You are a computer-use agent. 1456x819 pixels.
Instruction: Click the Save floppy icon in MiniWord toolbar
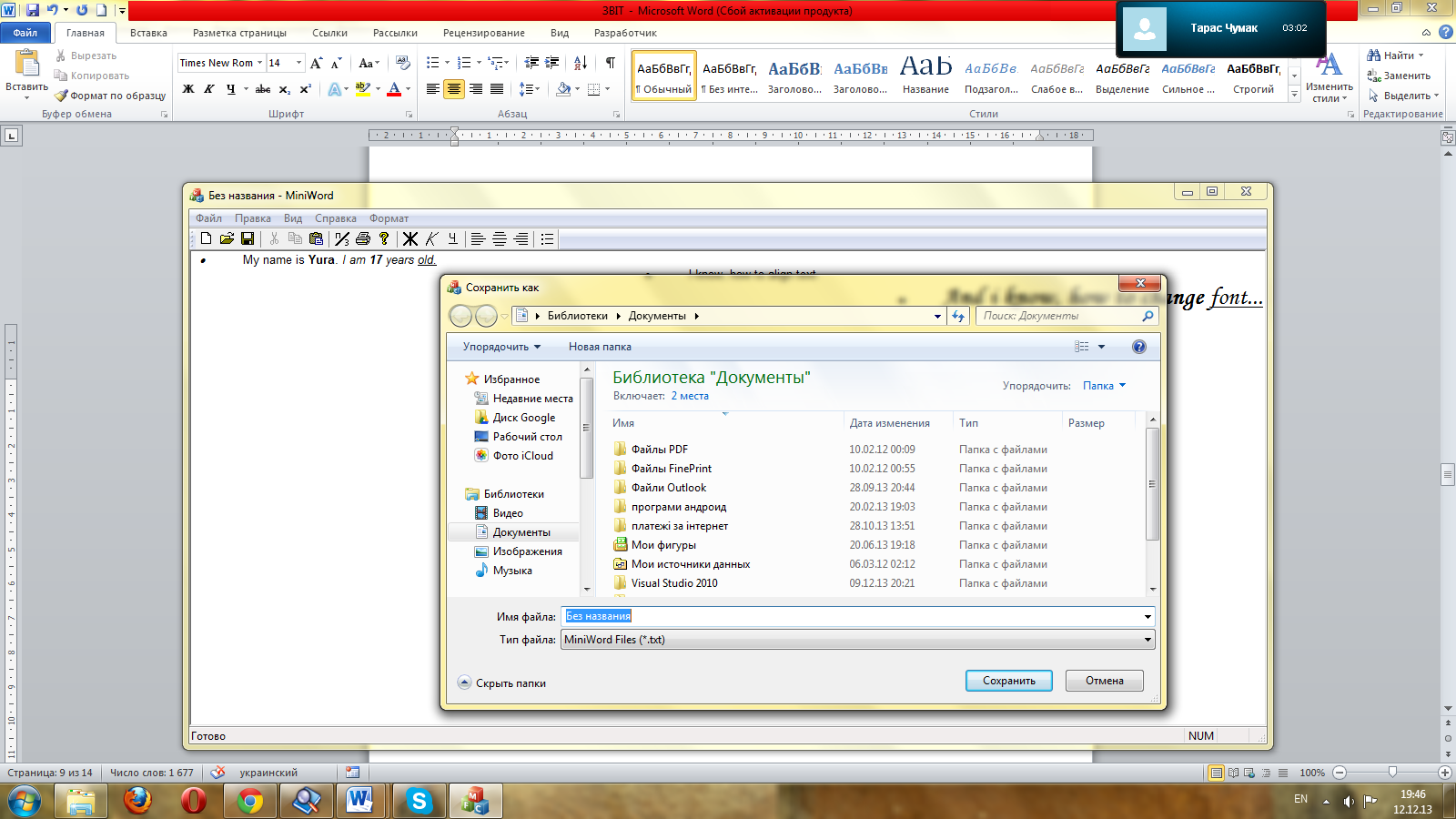[248, 238]
